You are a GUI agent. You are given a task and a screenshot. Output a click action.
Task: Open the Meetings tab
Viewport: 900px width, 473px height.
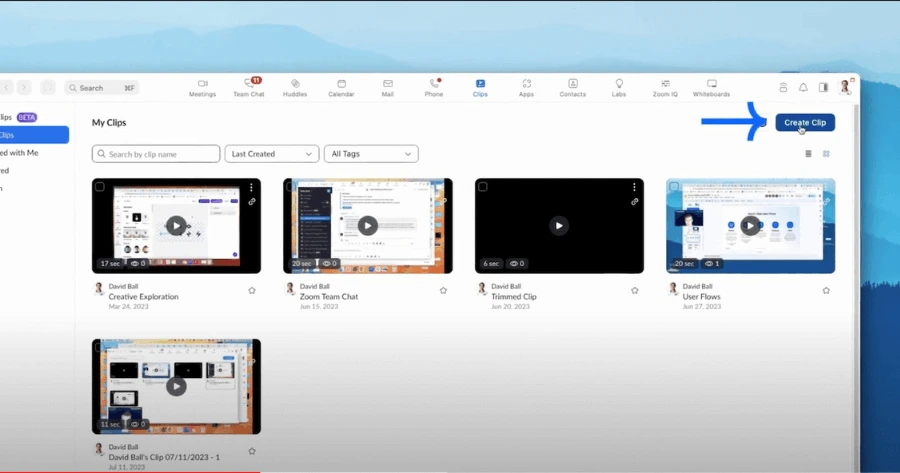202,88
